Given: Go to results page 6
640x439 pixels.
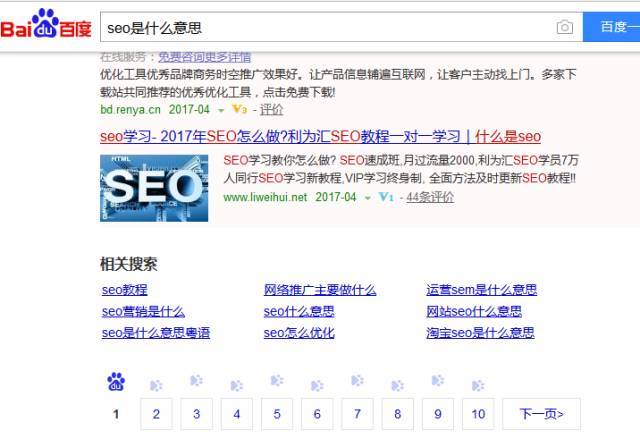Looking at the screenshot, I should point(317,414).
